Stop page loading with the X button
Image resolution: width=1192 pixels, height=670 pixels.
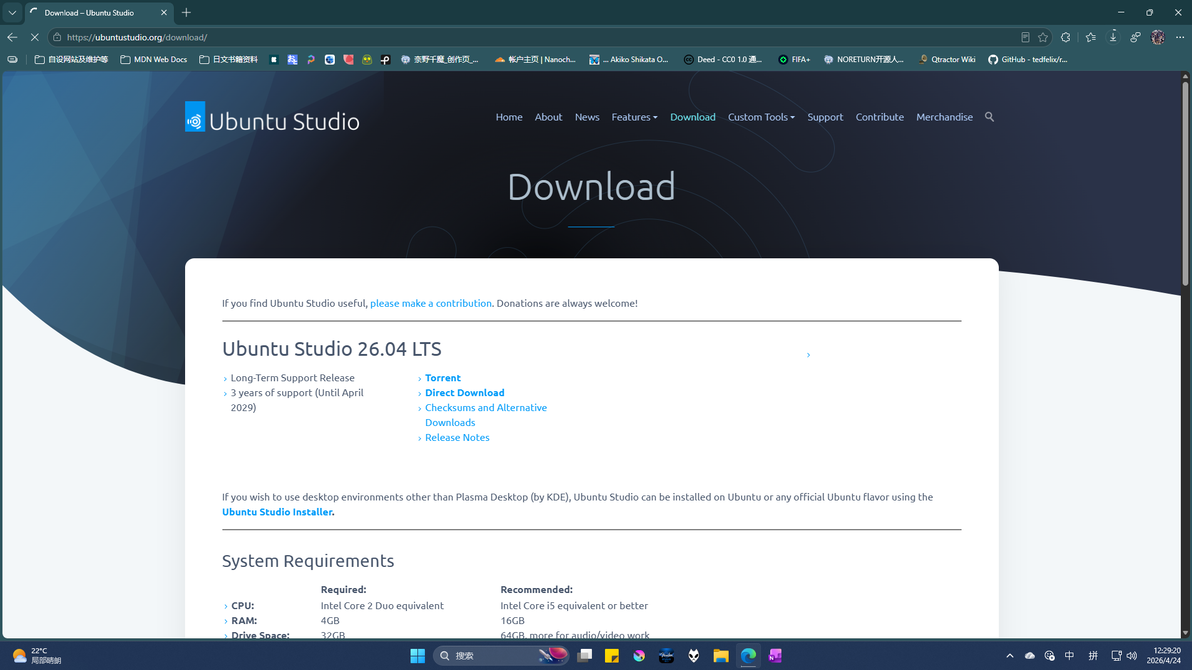click(34, 37)
